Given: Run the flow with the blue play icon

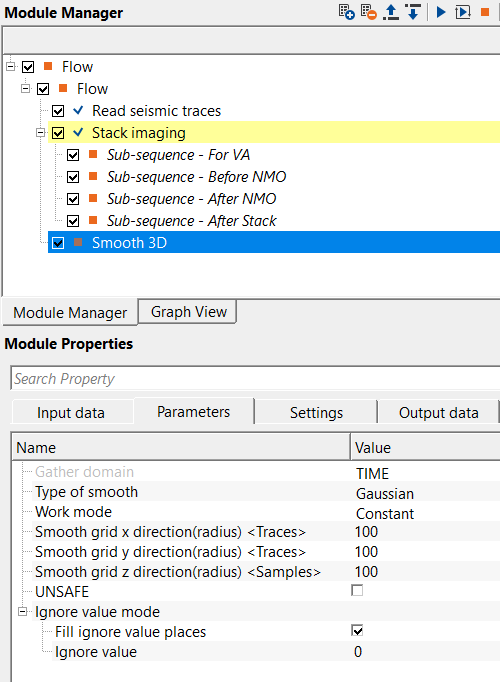Looking at the screenshot, I should pyautogui.click(x=441, y=12).
